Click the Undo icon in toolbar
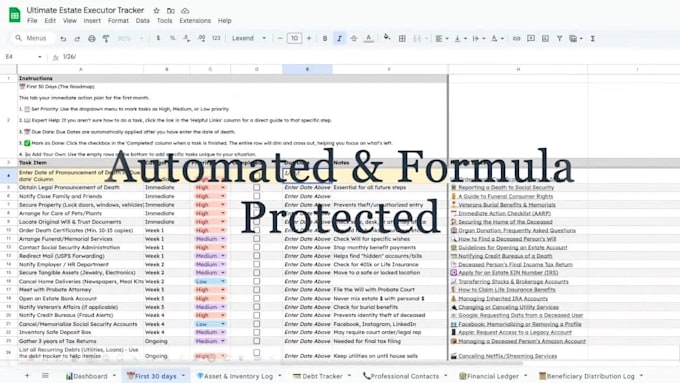Viewport: 680px width, 383px height. point(63,39)
